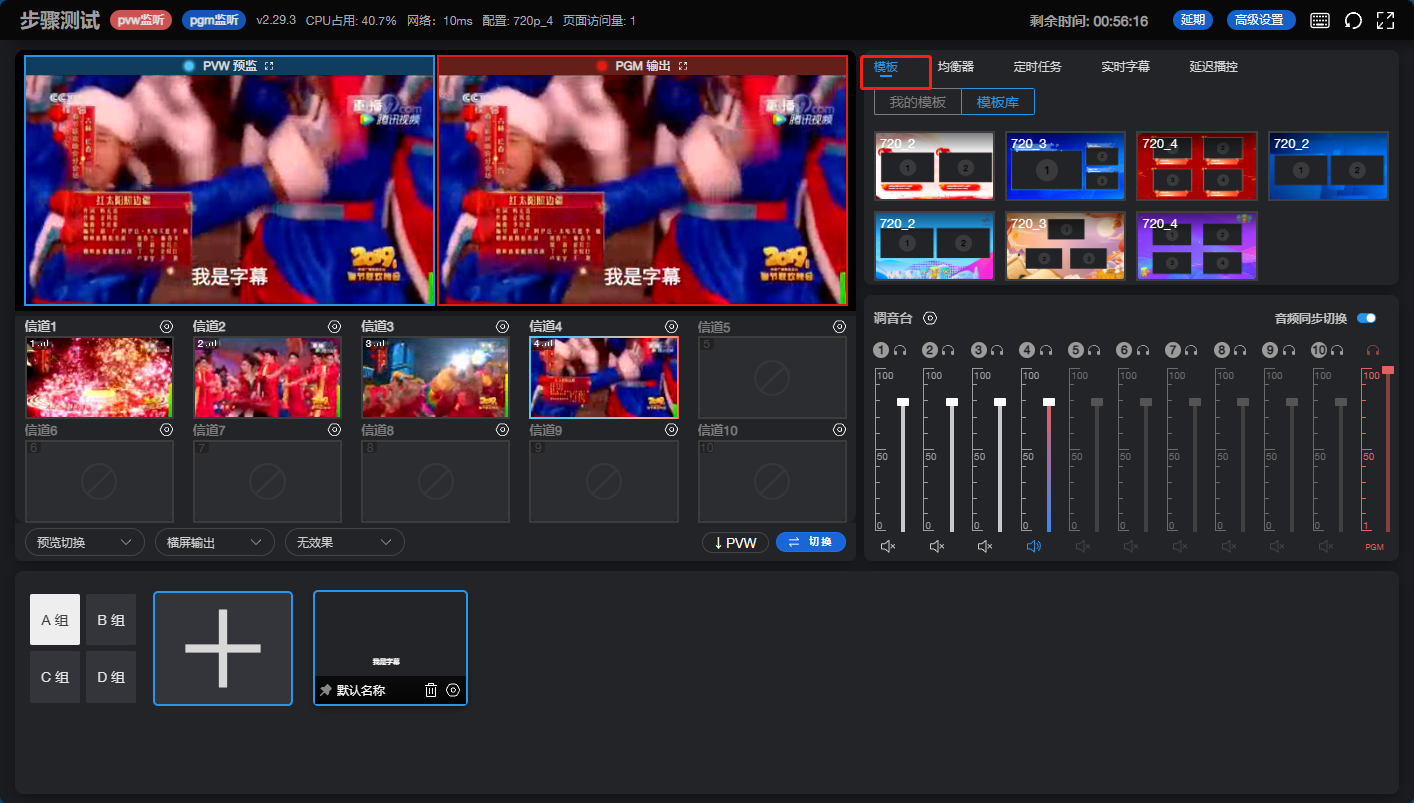Show the 我的模板 sub-tab
1414x803 pixels.
pos(918,102)
